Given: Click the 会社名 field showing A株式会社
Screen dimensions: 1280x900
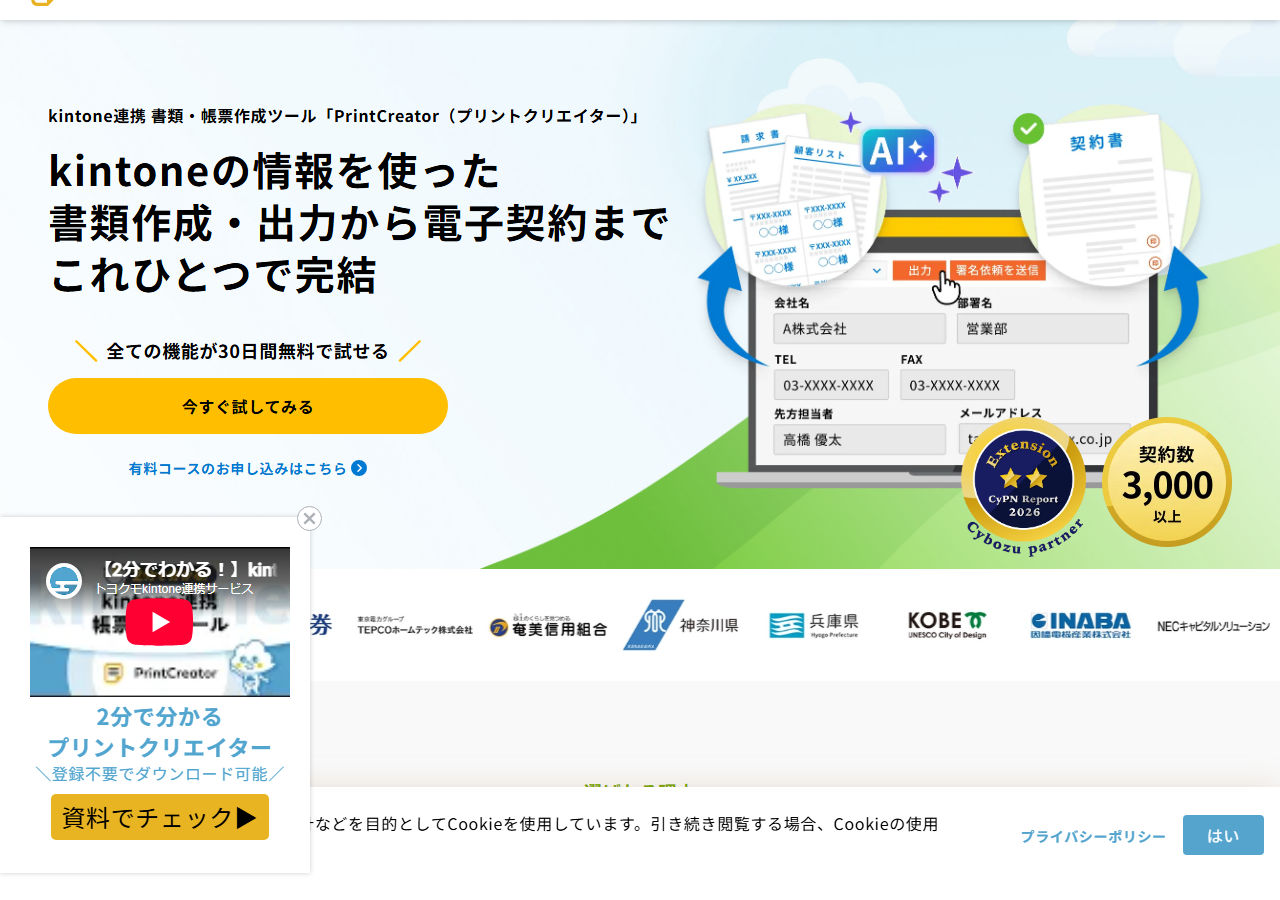Looking at the screenshot, I should (x=859, y=329).
